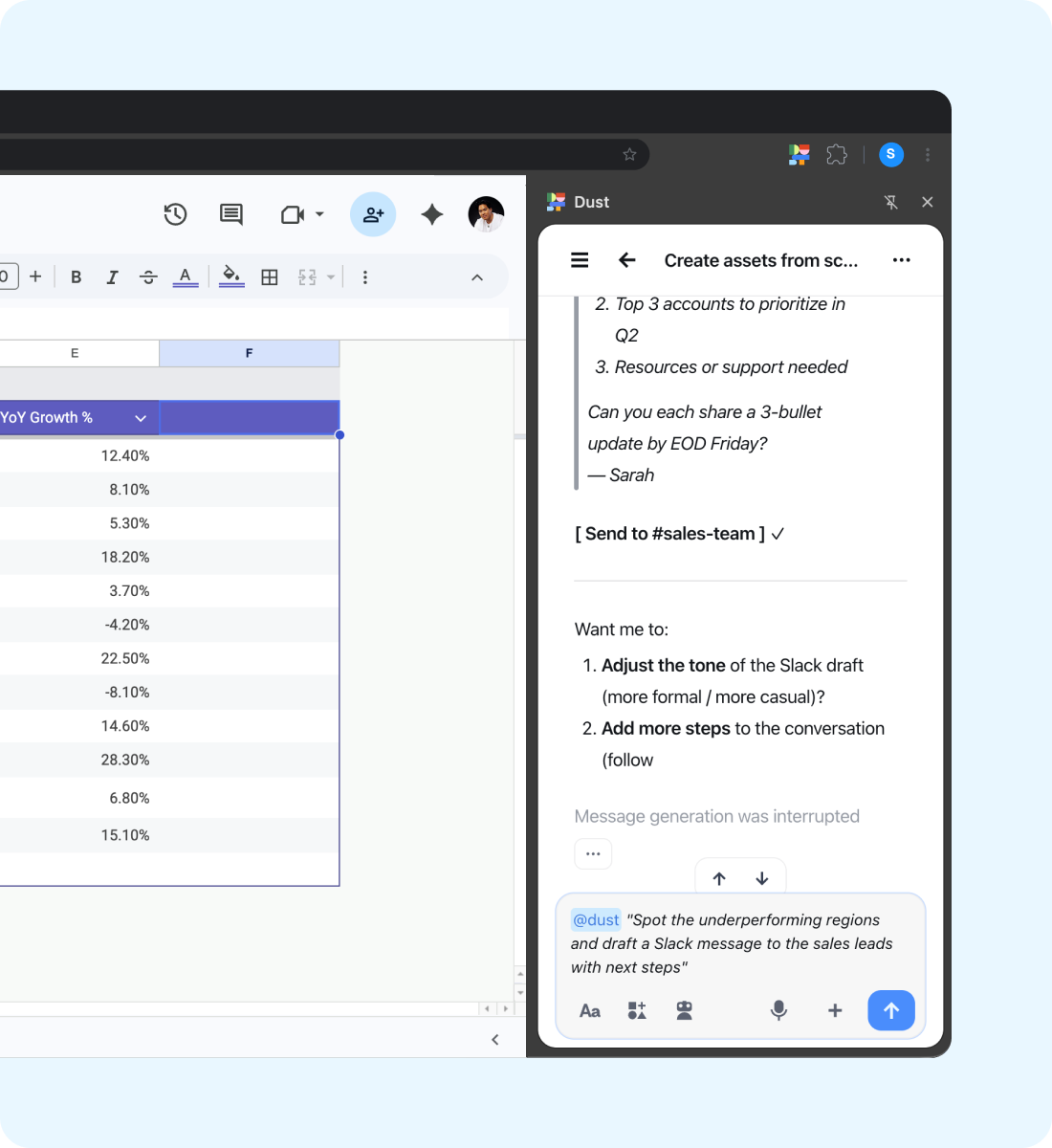Open Chrome extensions puzzle icon
1052x1148 pixels.
click(837, 154)
